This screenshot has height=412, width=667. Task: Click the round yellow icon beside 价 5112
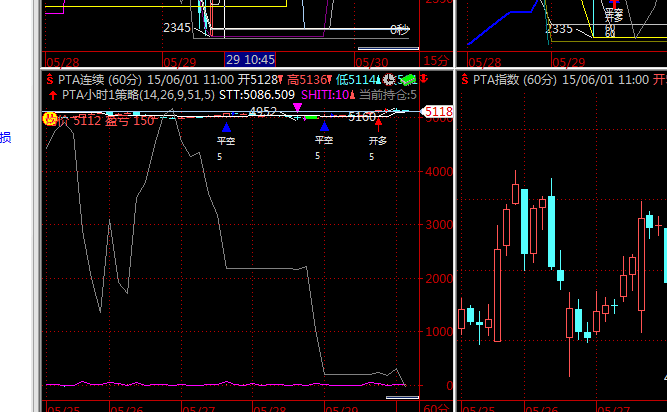tap(48, 119)
